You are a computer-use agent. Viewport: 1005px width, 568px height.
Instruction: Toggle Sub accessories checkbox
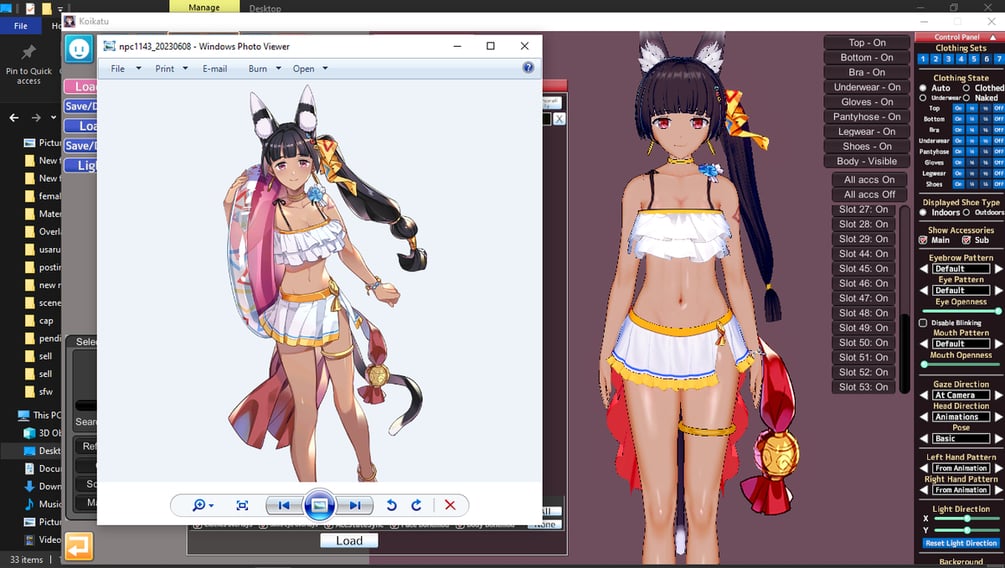[x=966, y=240]
